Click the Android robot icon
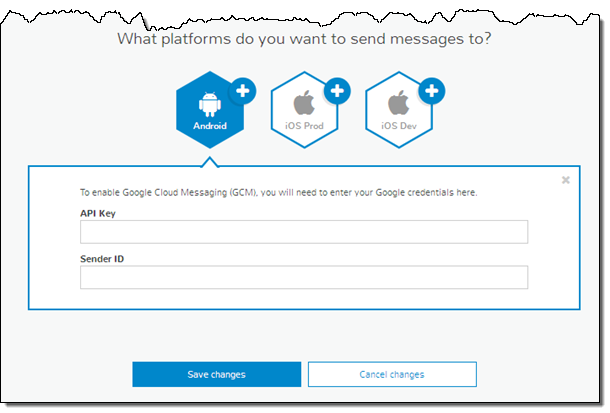 (210, 103)
